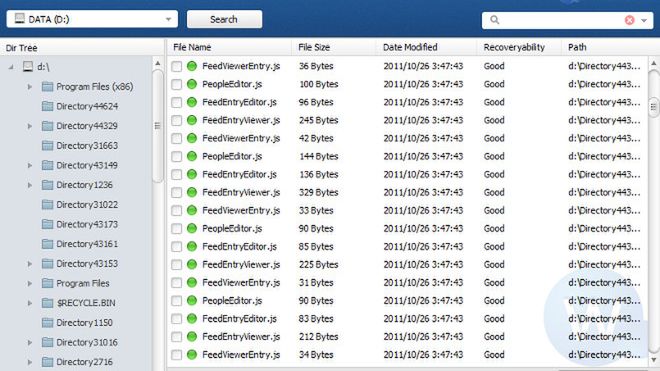Select Directory31663 in the tree

[87, 146]
